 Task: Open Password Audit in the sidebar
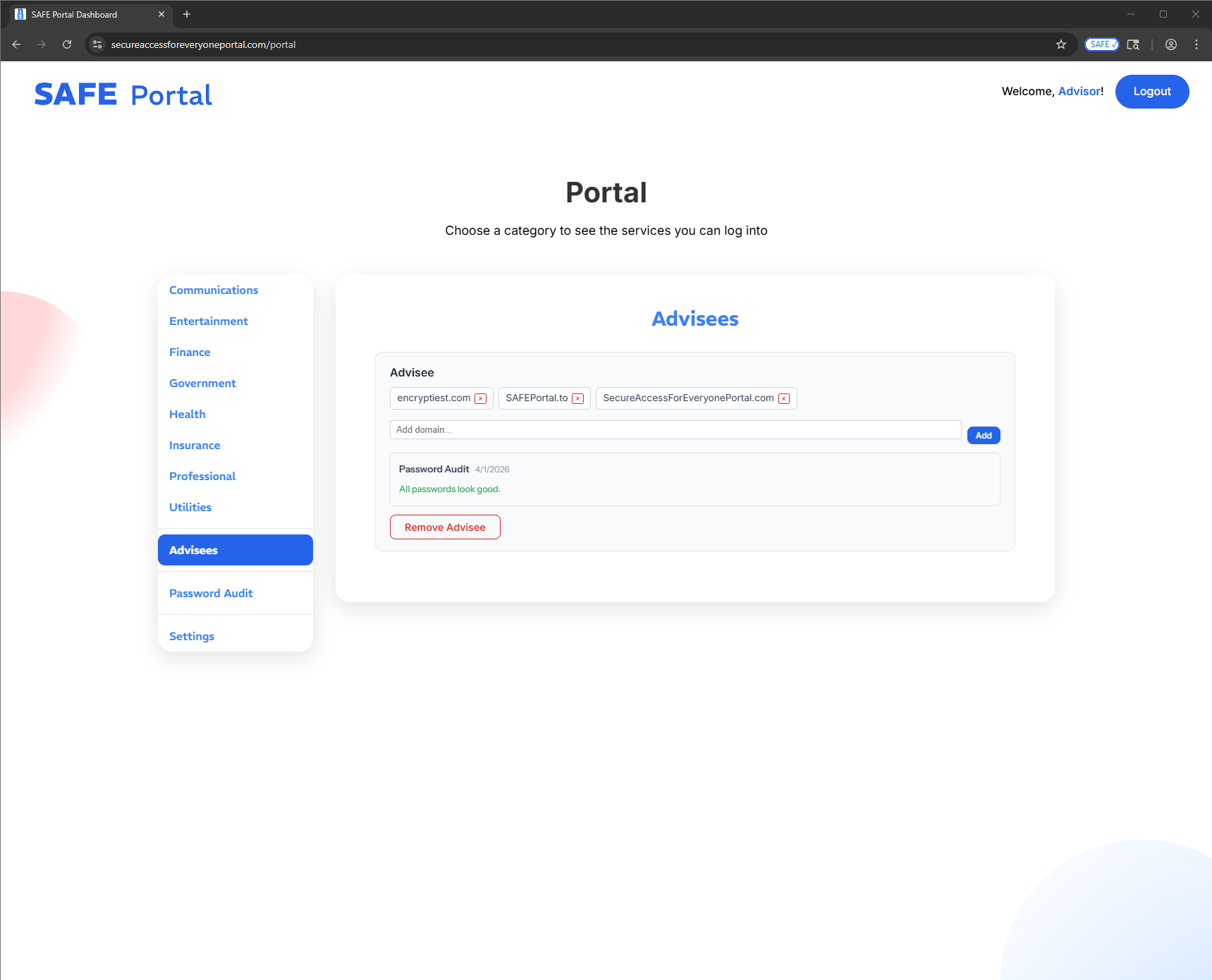[211, 594]
